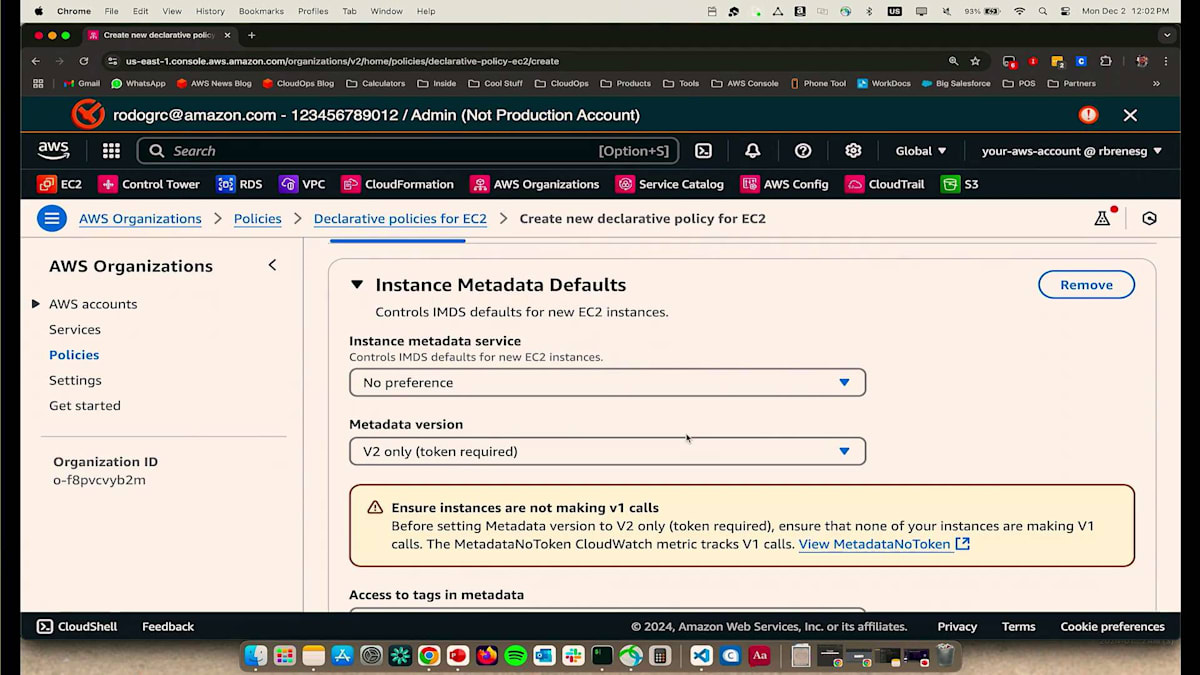Open macOS Spotlight search in menu bar
The height and width of the screenshot is (675, 1200).
(x=1043, y=11)
